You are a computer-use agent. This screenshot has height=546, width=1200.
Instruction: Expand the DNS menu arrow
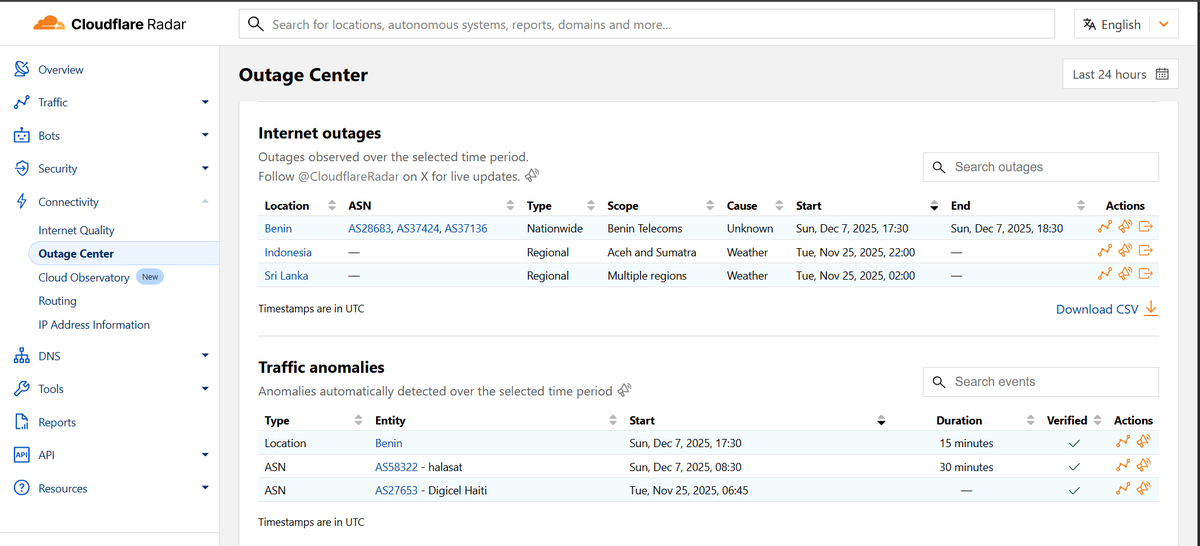click(205, 355)
